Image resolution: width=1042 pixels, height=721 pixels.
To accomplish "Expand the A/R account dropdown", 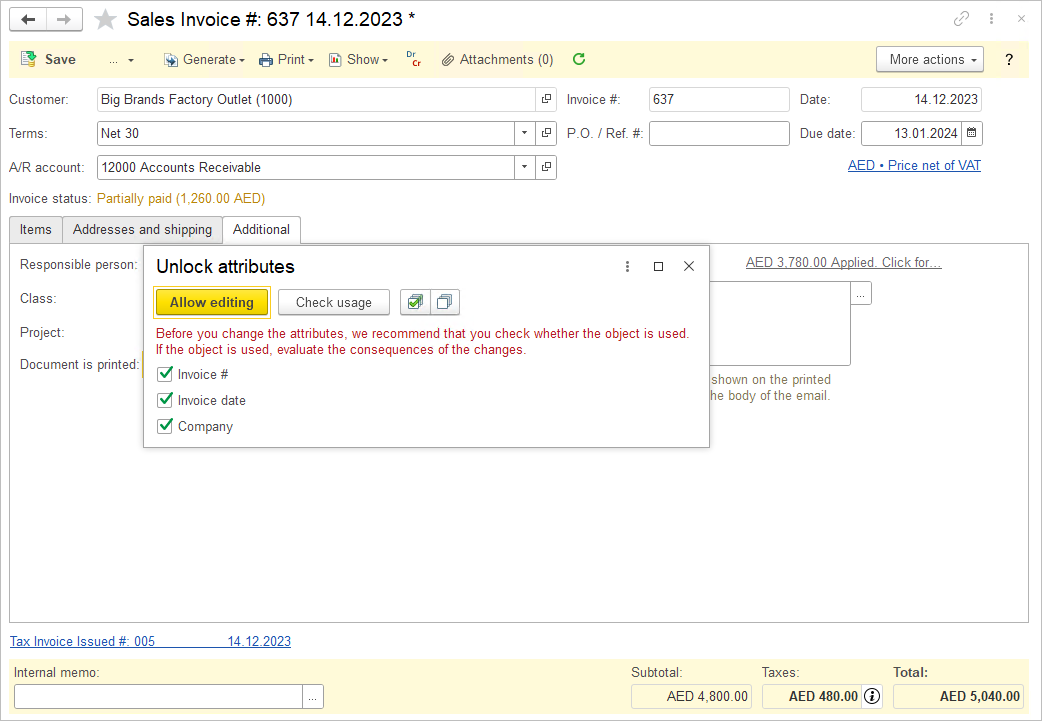I will click(525, 168).
